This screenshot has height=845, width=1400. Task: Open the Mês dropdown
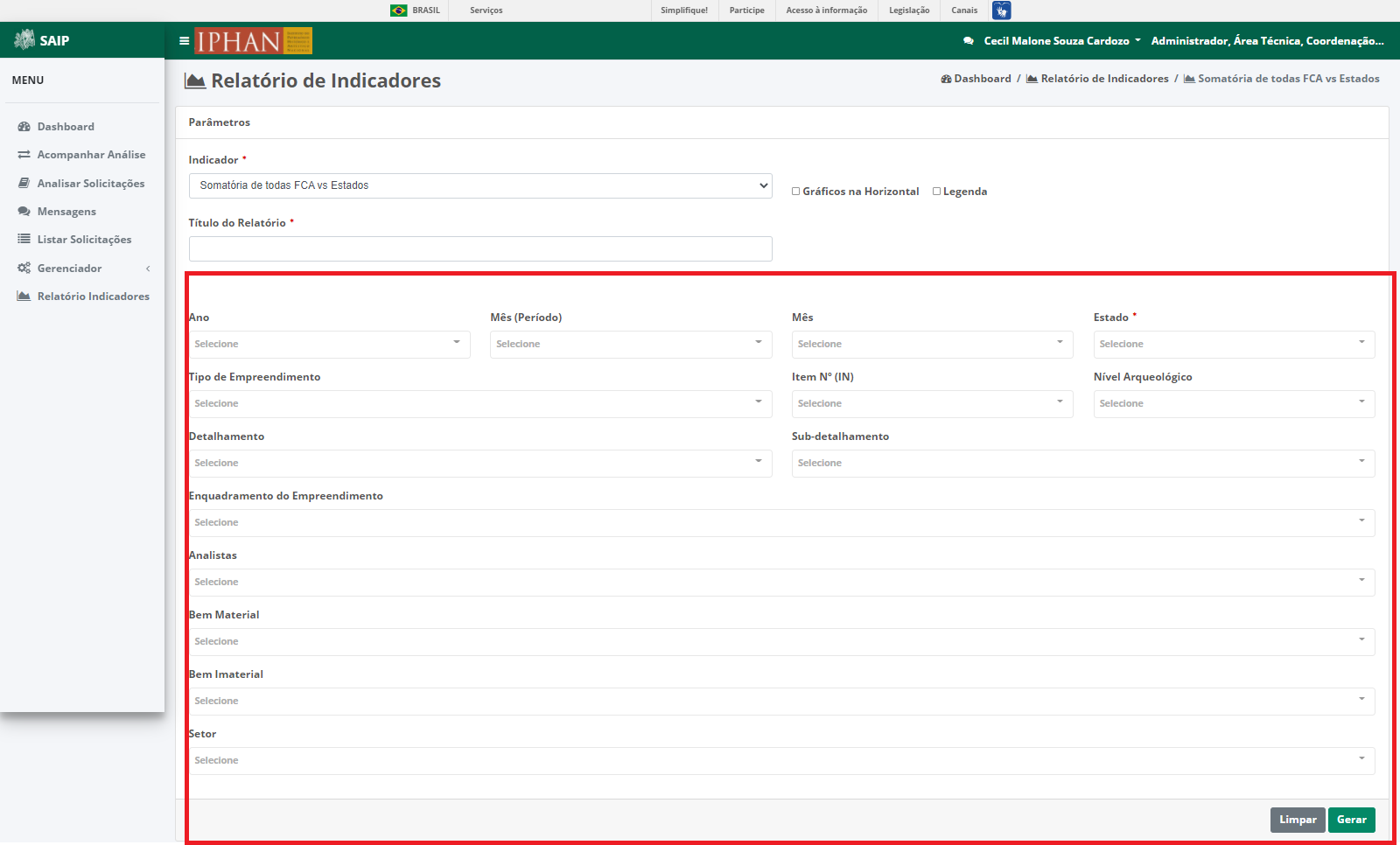tap(933, 345)
